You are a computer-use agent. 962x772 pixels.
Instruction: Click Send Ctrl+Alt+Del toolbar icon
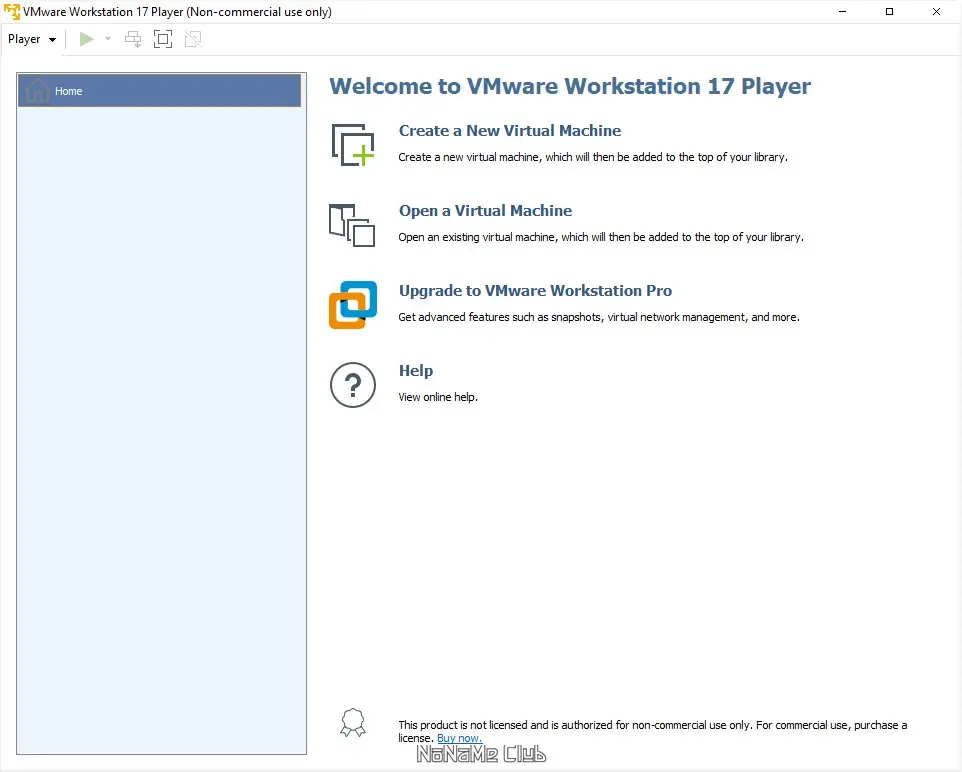[133, 39]
